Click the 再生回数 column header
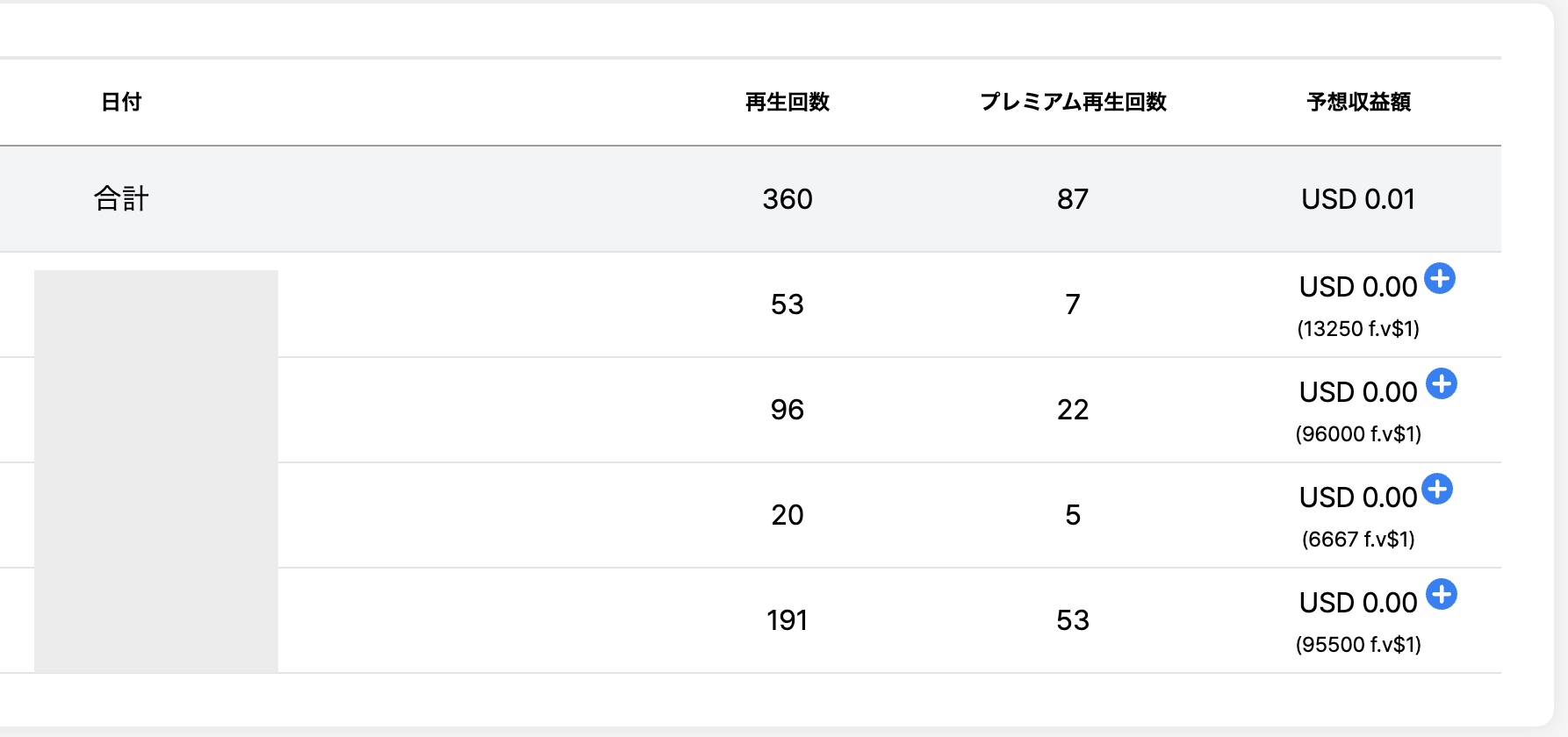 coord(787,102)
